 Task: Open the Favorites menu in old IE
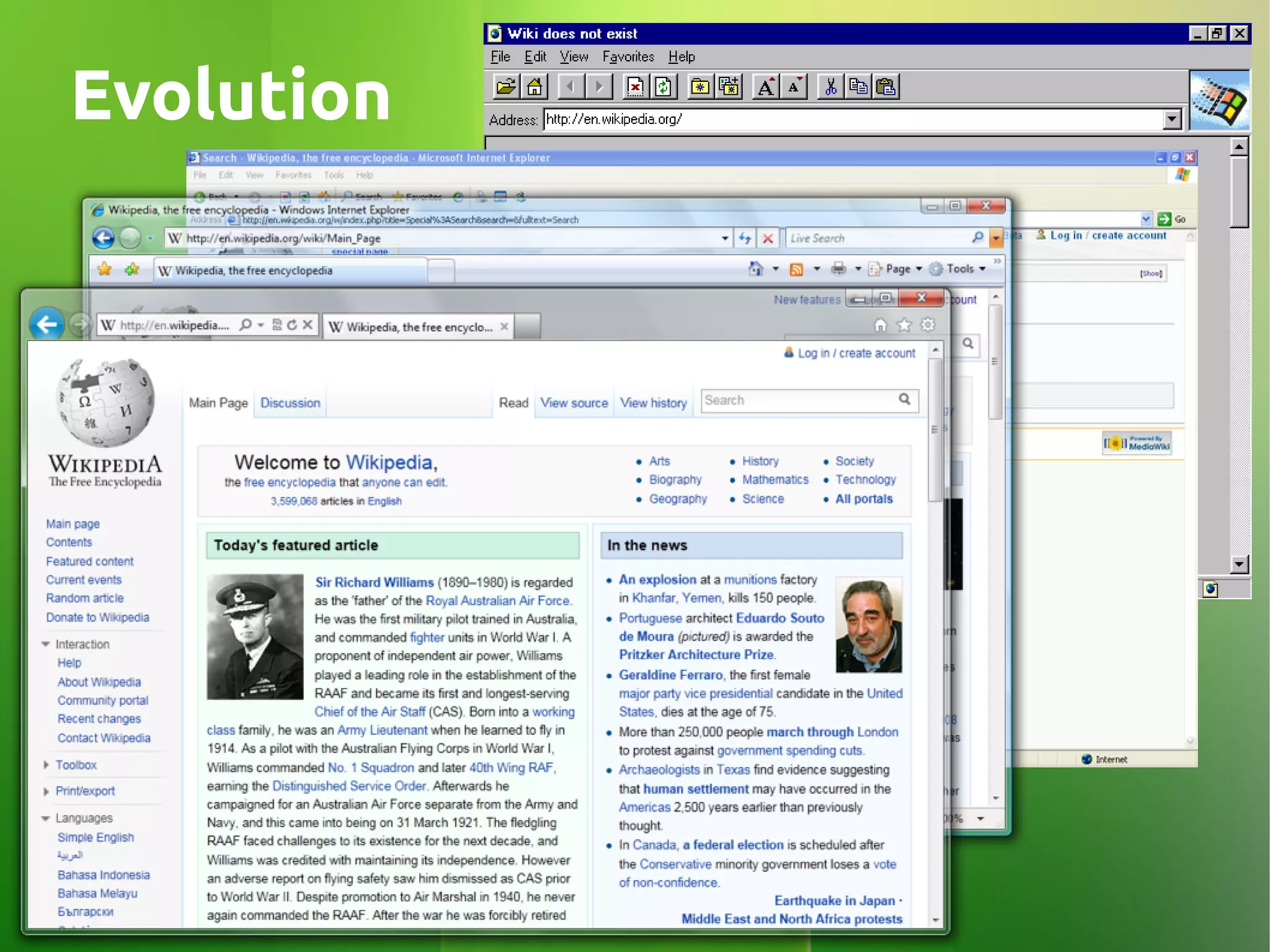click(628, 57)
